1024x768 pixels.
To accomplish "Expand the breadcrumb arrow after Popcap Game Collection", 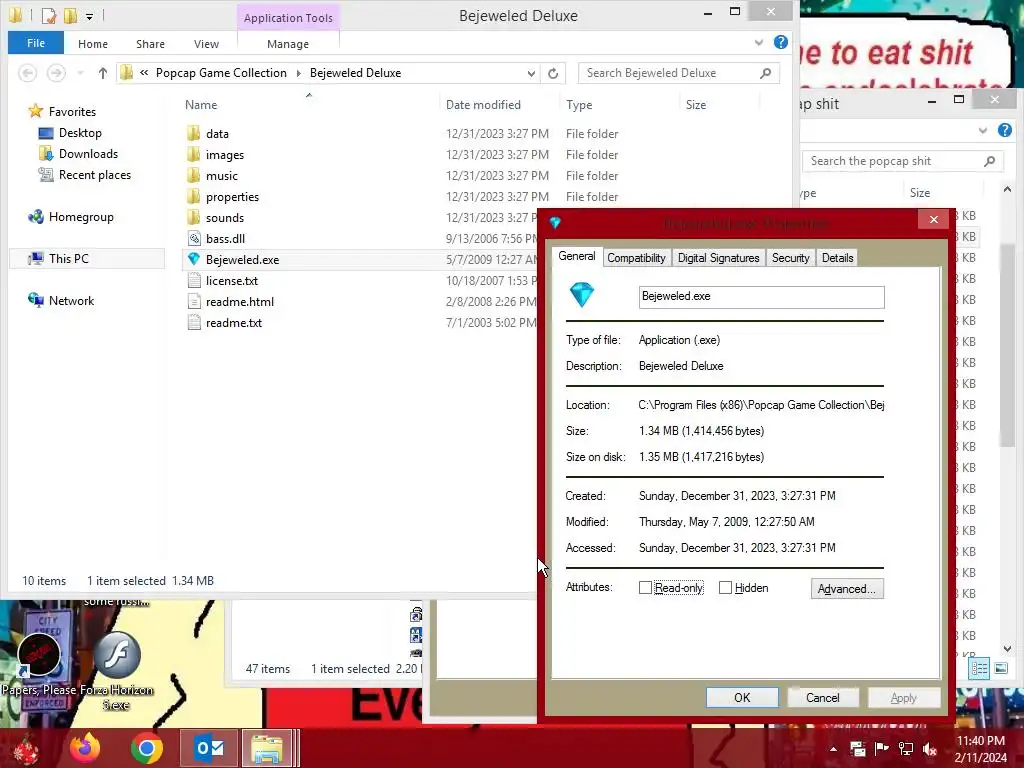I will point(298,73).
